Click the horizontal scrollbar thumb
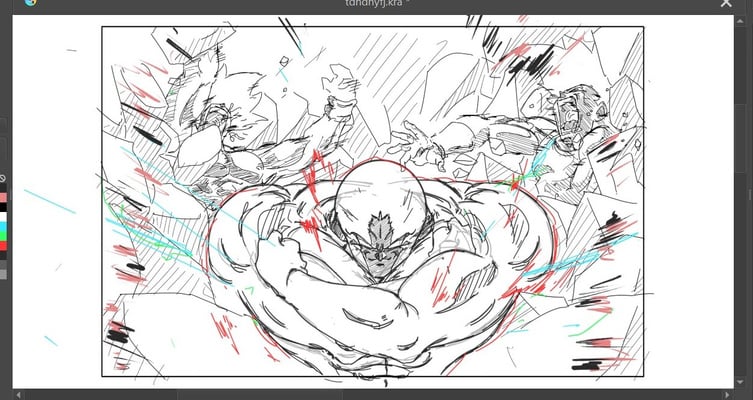The height and width of the screenshot is (400, 753). 260,395
